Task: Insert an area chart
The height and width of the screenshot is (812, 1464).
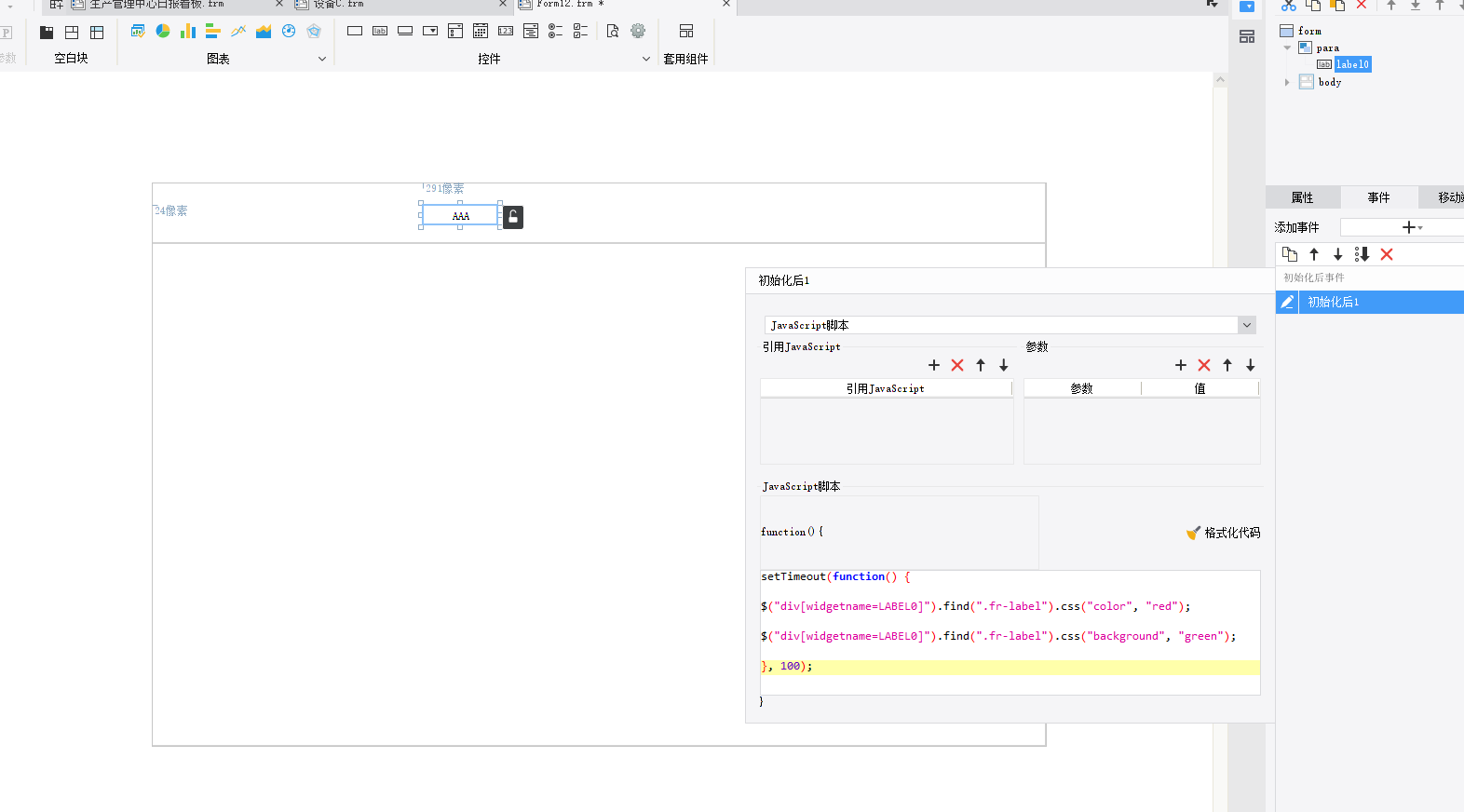Action: (x=264, y=31)
